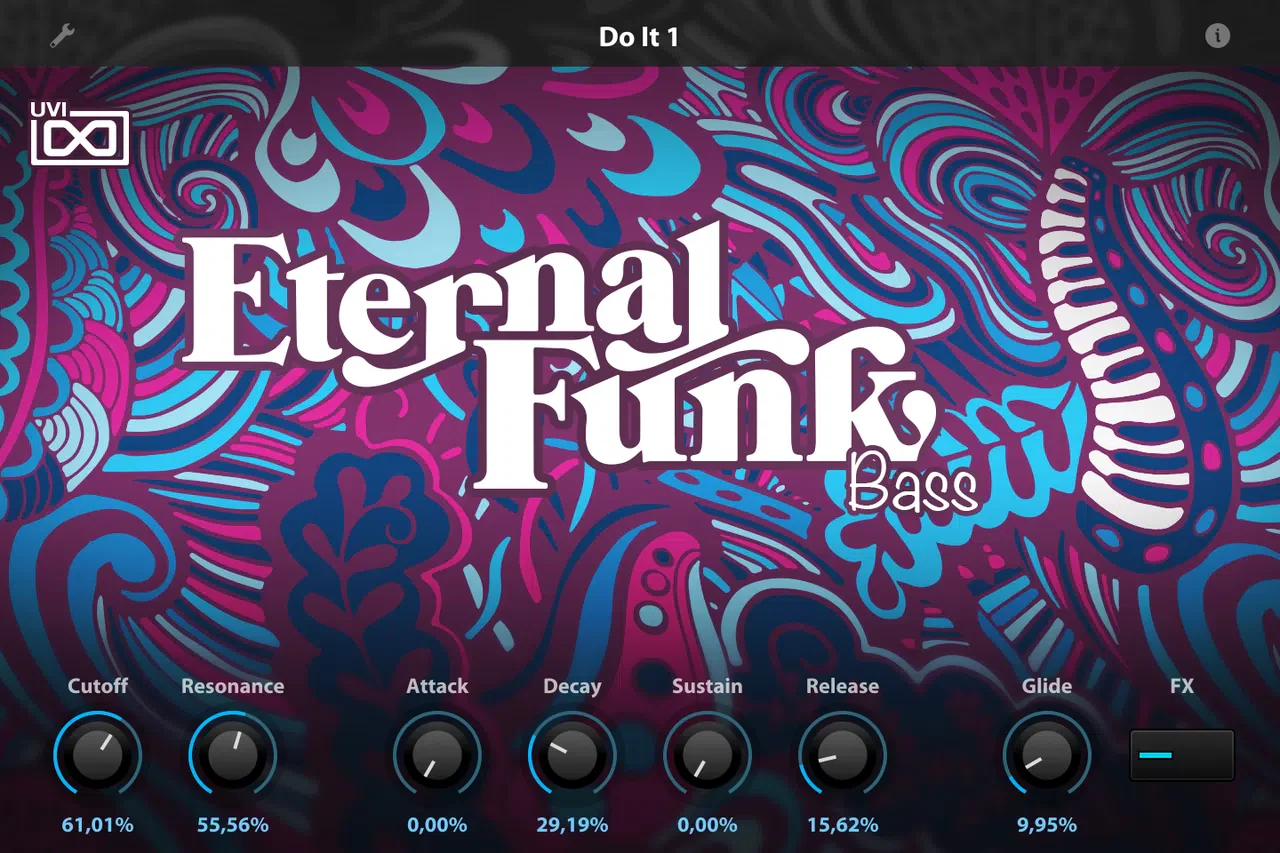Select the Attack value 0,00%
Image resolution: width=1280 pixels, height=853 pixels.
437,825
